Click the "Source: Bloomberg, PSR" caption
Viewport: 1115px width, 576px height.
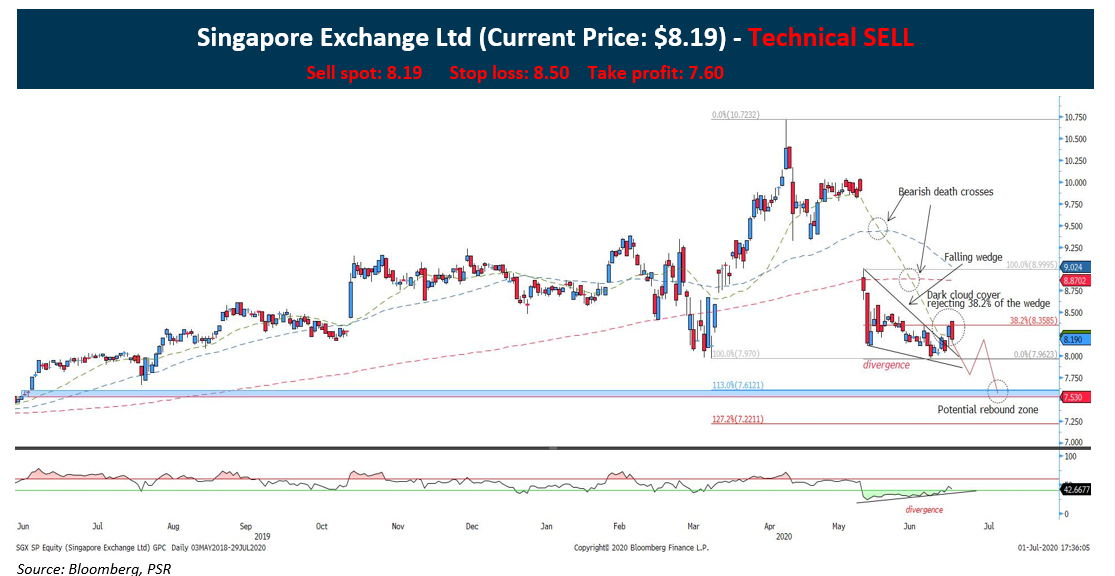point(95,568)
